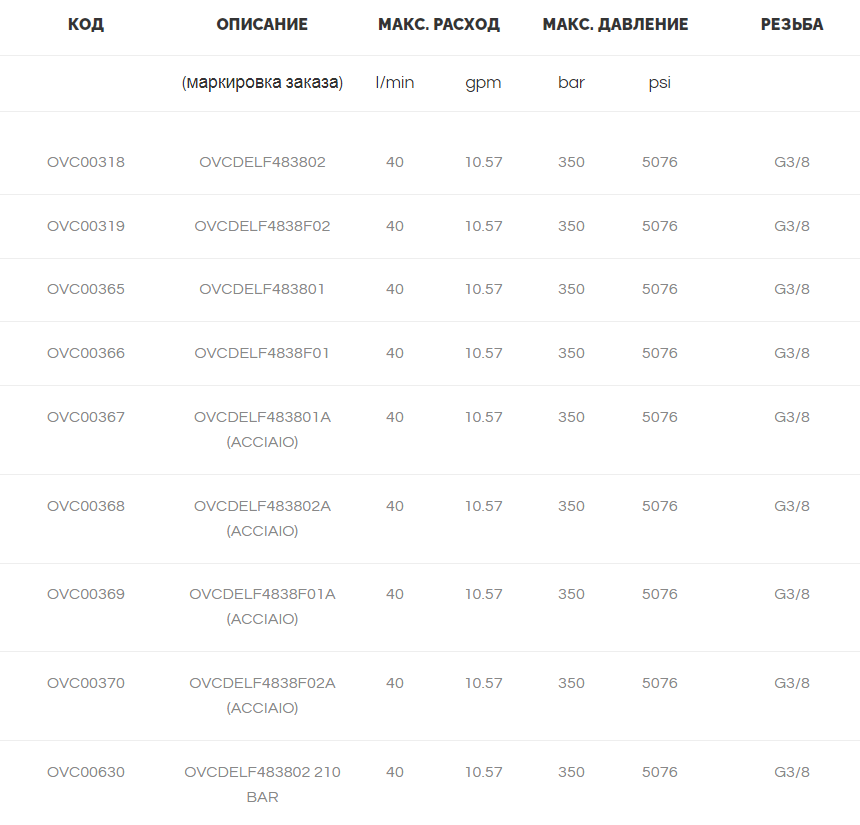Click the l/min subheader
860x825 pixels.
[x=395, y=82]
